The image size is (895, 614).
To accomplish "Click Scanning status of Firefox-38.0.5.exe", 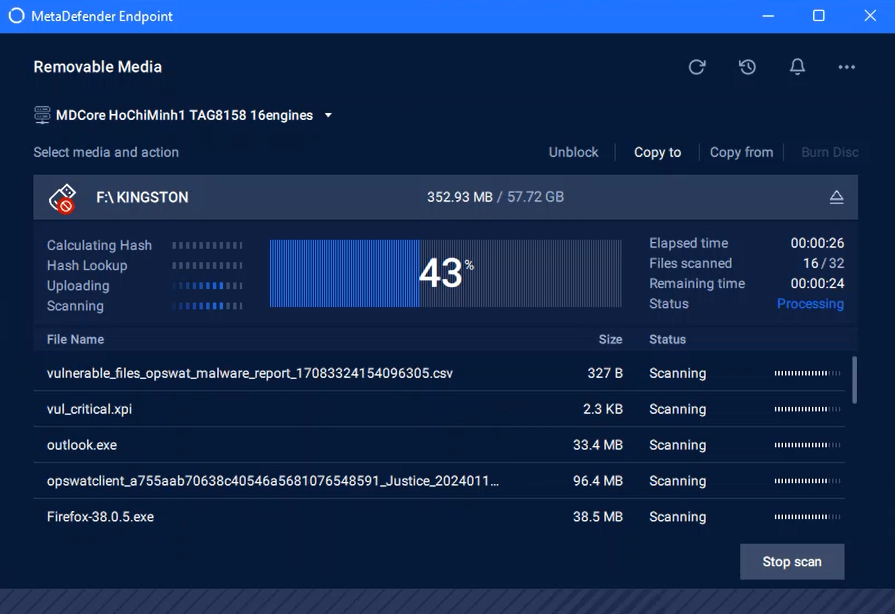I will [678, 517].
